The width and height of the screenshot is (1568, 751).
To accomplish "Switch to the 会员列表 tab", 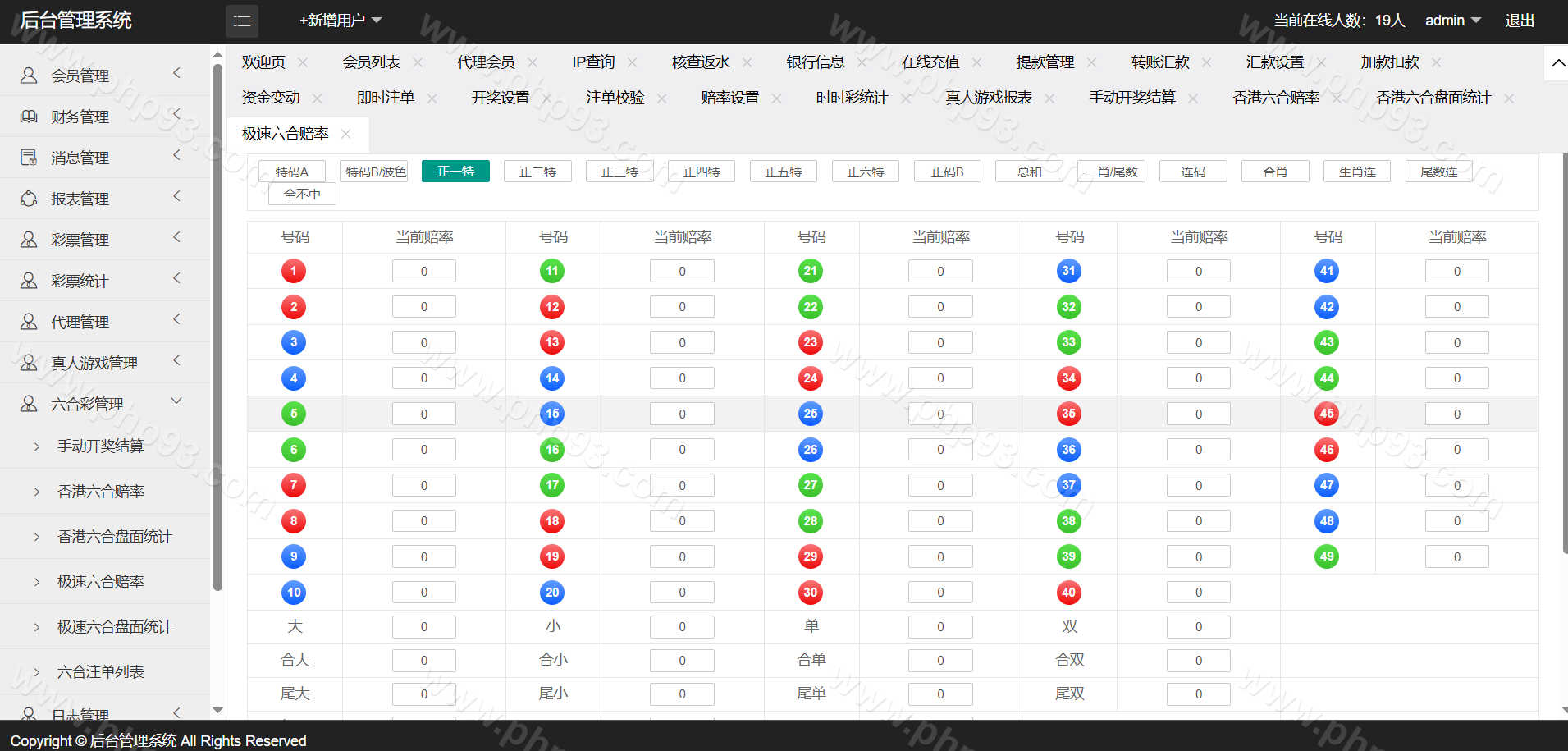I will [x=372, y=62].
